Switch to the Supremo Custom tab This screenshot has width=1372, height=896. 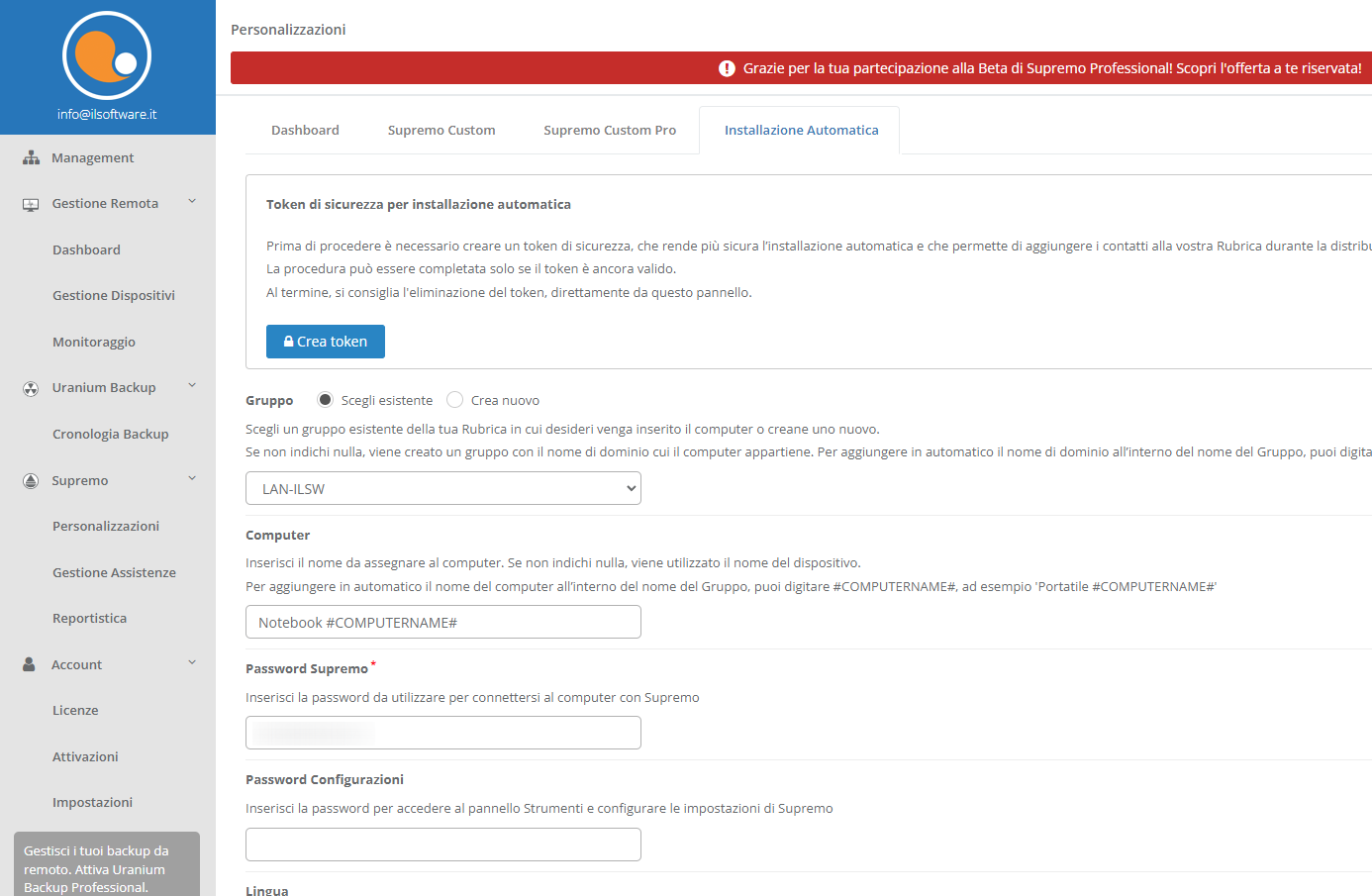[x=441, y=130]
